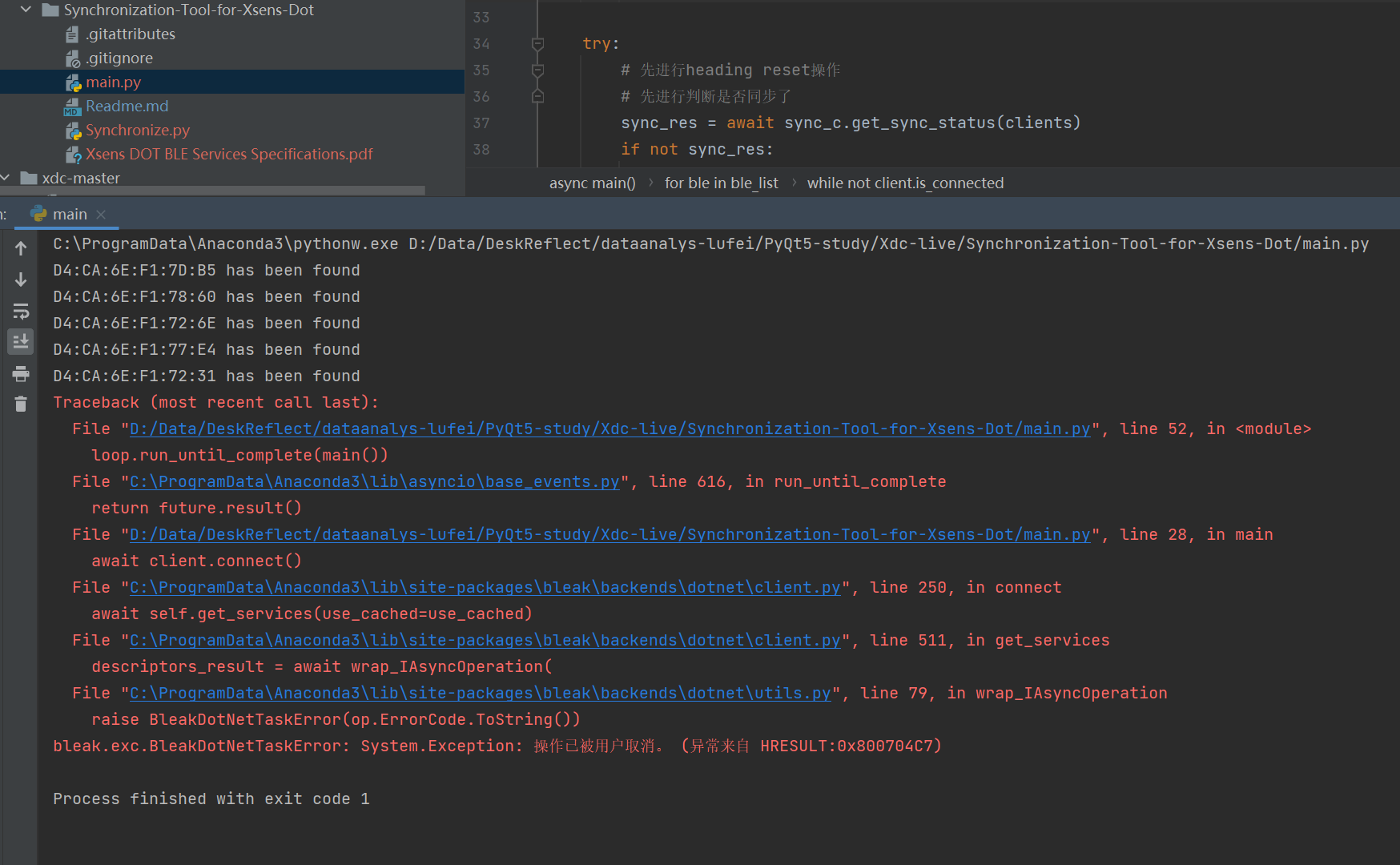This screenshot has height=865, width=1400.
Task: Click the Xsens DOT BLE Specifications PDF icon
Action: [74, 154]
